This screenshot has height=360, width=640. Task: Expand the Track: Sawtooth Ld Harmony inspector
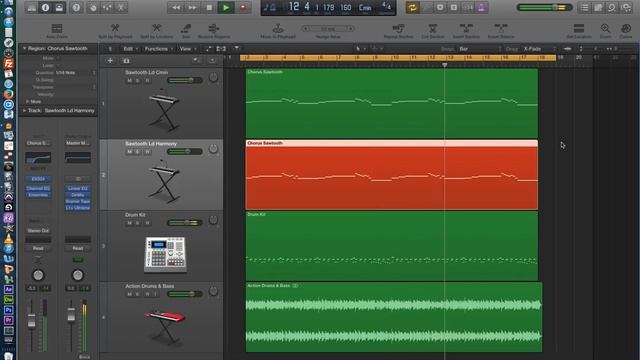coord(24,111)
